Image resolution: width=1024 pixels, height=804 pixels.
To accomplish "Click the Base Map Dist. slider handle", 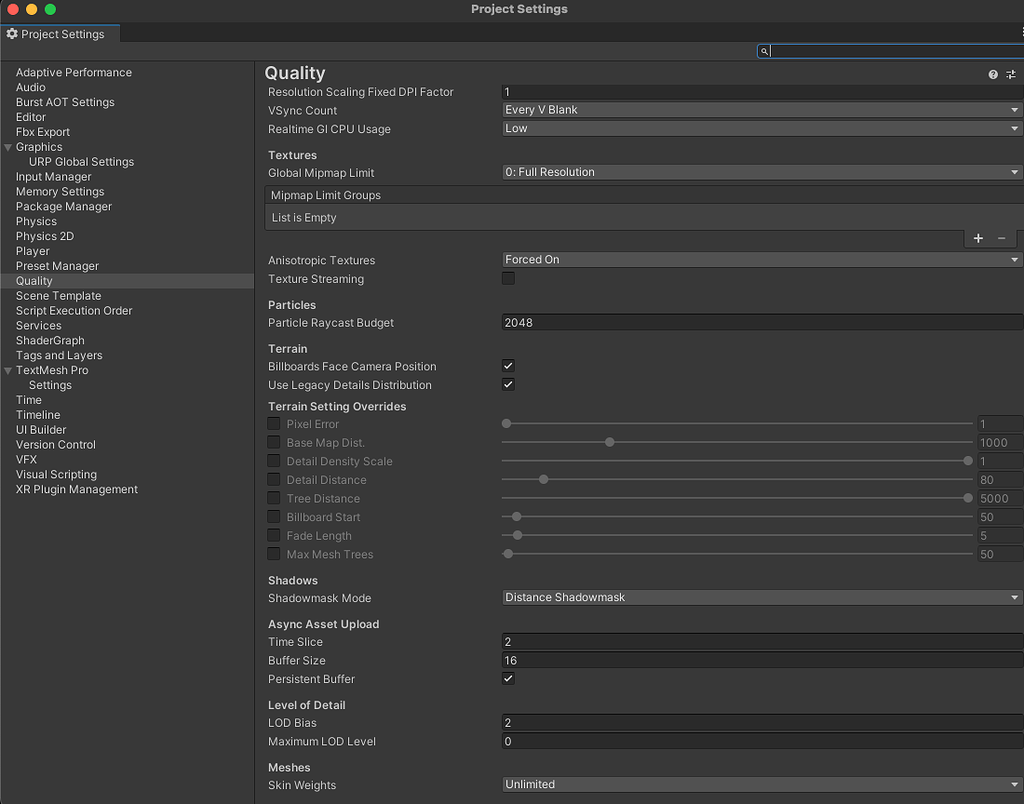I will point(610,442).
